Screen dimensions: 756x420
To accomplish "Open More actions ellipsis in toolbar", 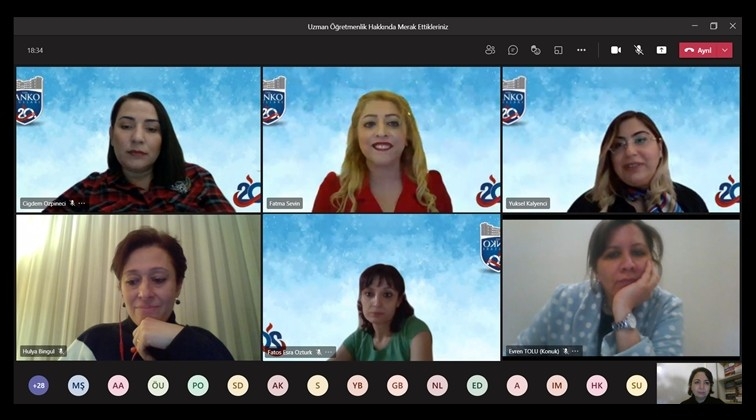I will [581, 50].
